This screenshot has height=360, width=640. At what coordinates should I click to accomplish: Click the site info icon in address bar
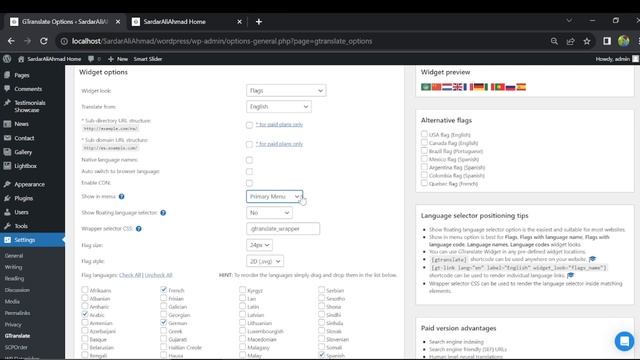click(64, 41)
